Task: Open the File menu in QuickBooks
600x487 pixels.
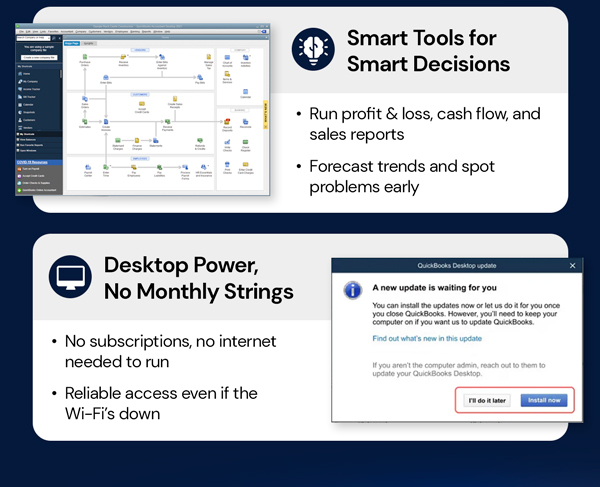Action: (21, 32)
